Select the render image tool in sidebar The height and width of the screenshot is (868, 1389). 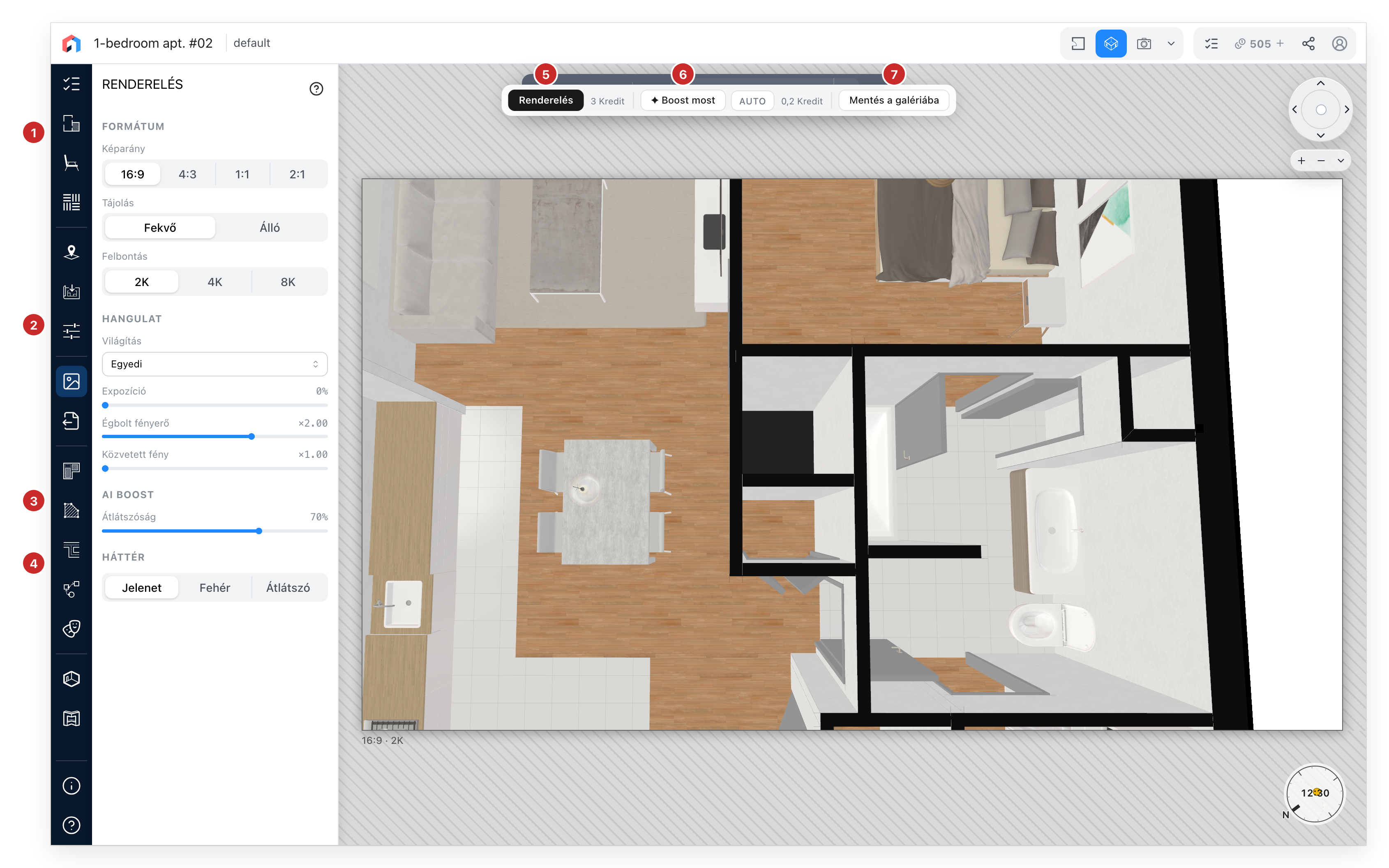pyautogui.click(x=71, y=382)
